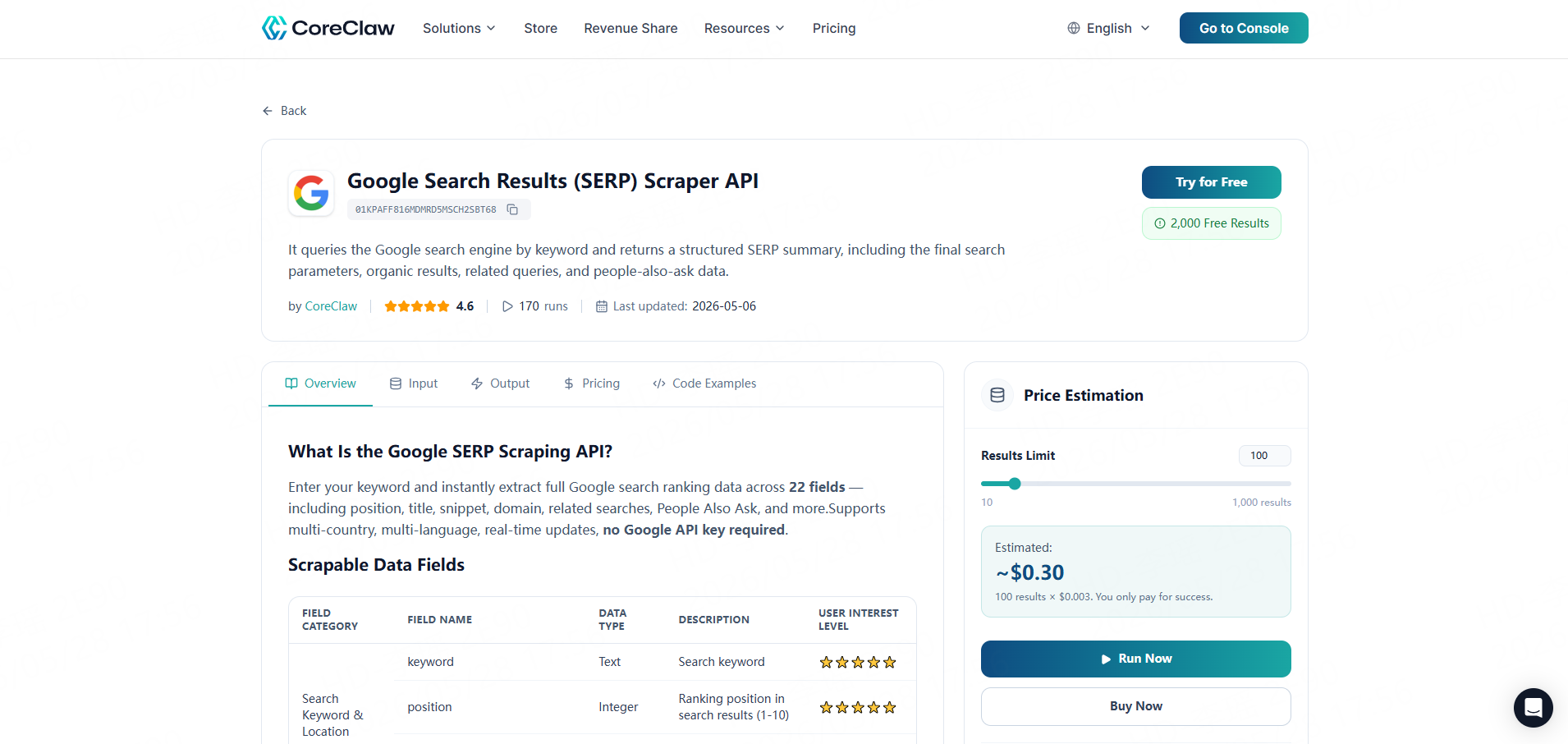Open the Store page
Viewport: 1568px width, 744px height.
[x=540, y=28]
